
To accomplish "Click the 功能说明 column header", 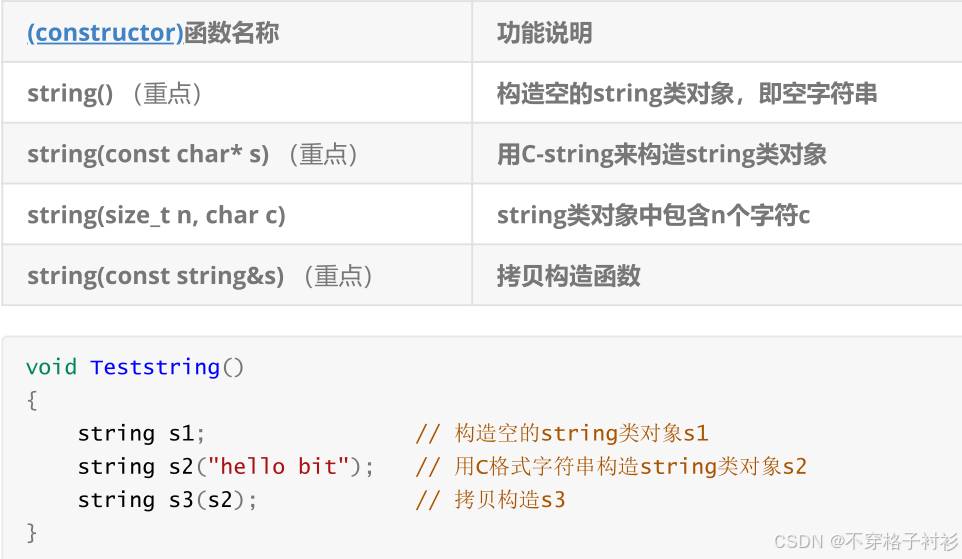I will tap(544, 33).
